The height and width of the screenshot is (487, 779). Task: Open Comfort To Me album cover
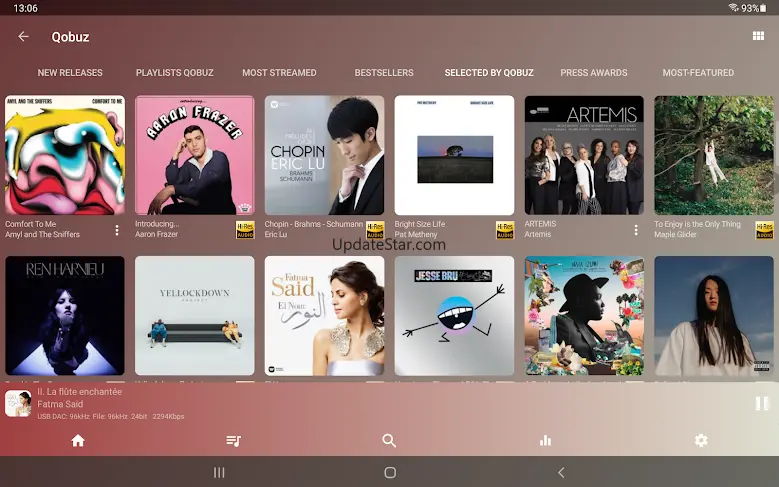[65, 155]
